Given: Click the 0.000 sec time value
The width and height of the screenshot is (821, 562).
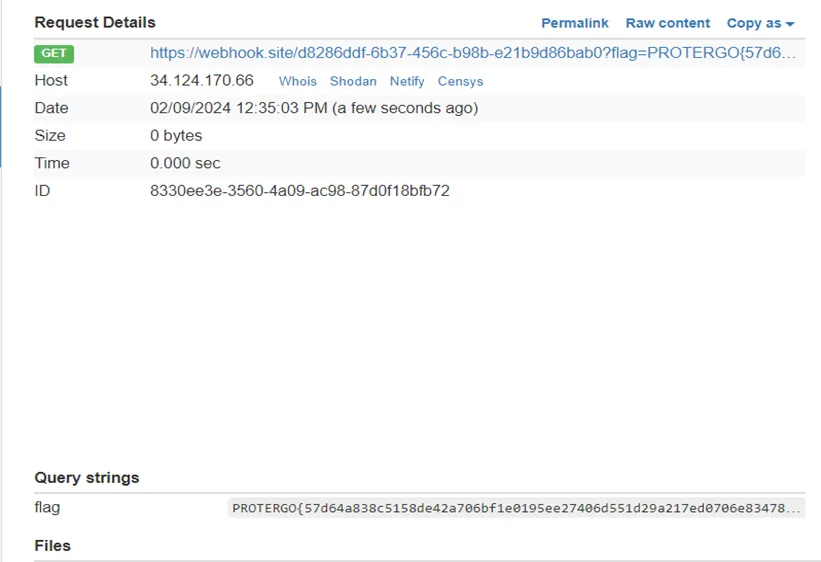Looking at the screenshot, I should (x=185, y=163).
